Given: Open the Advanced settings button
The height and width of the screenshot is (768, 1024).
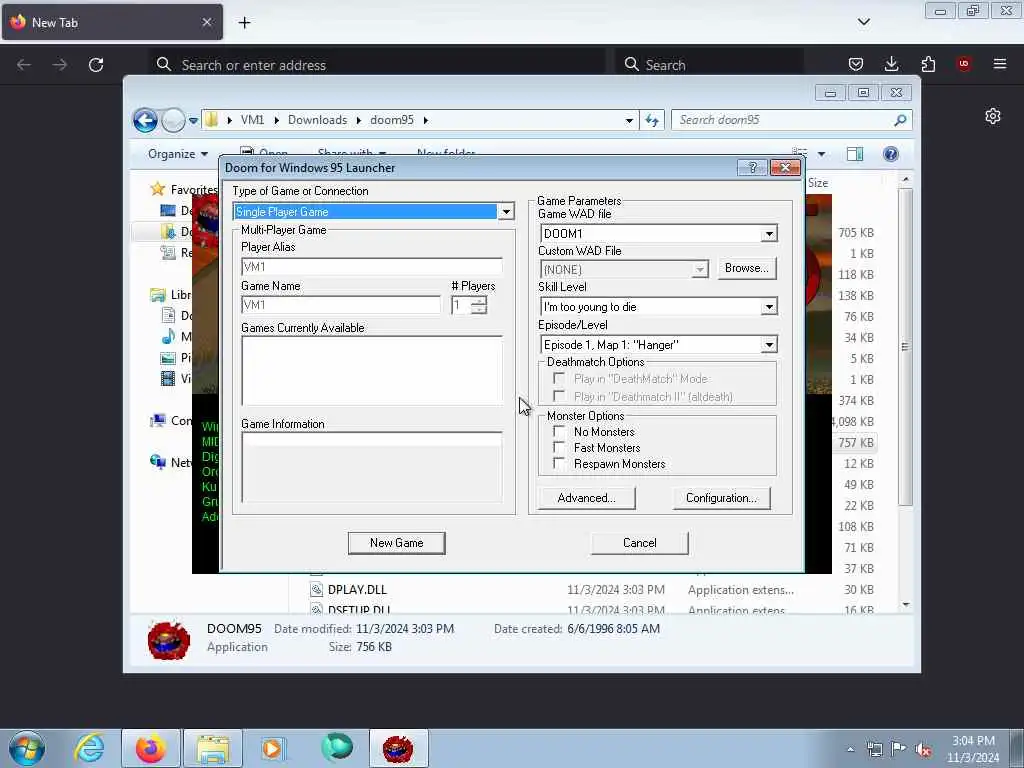Looking at the screenshot, I should coord(586,498).
